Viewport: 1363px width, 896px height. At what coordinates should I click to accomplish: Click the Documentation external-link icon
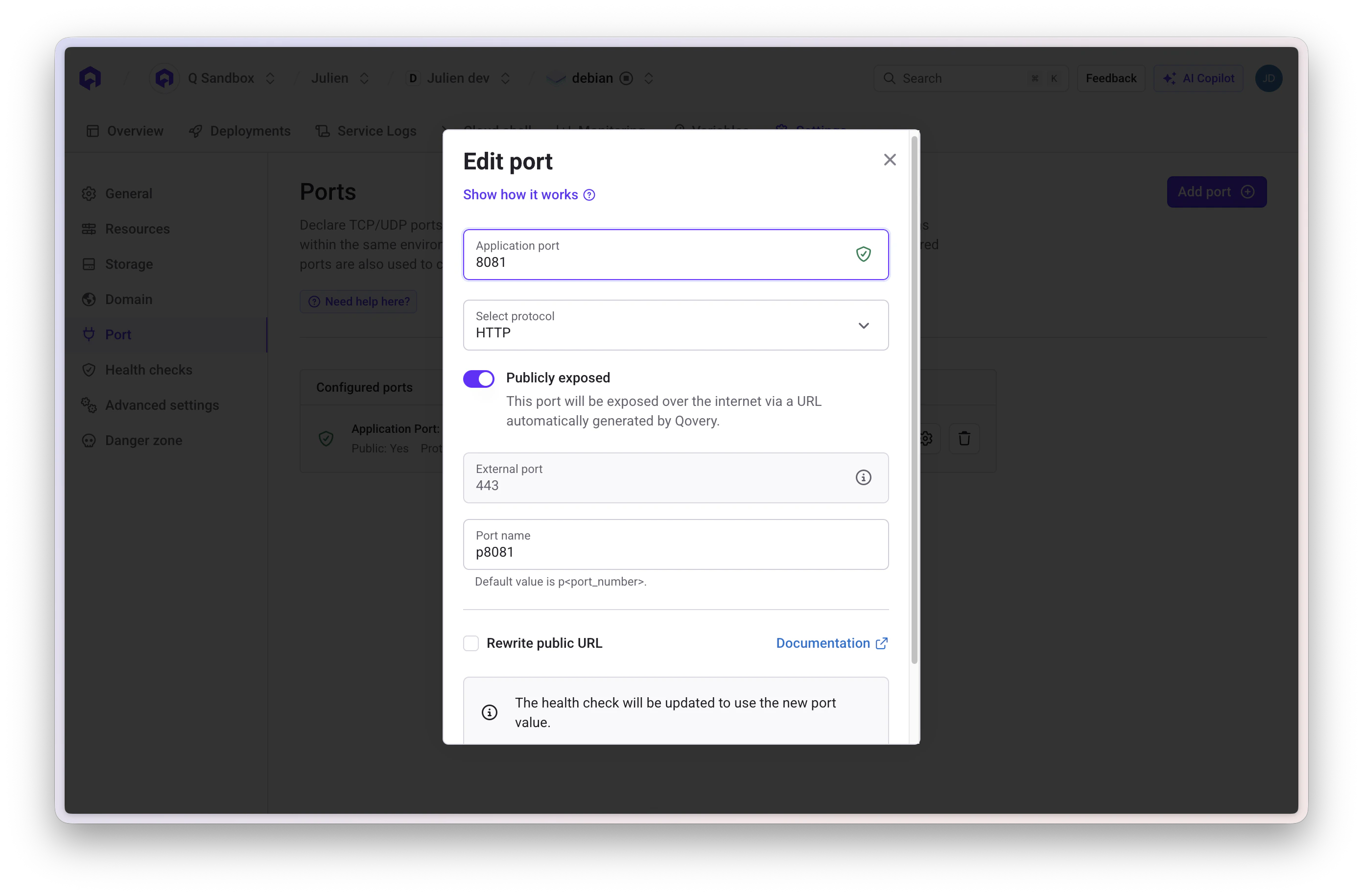(882, 643)
